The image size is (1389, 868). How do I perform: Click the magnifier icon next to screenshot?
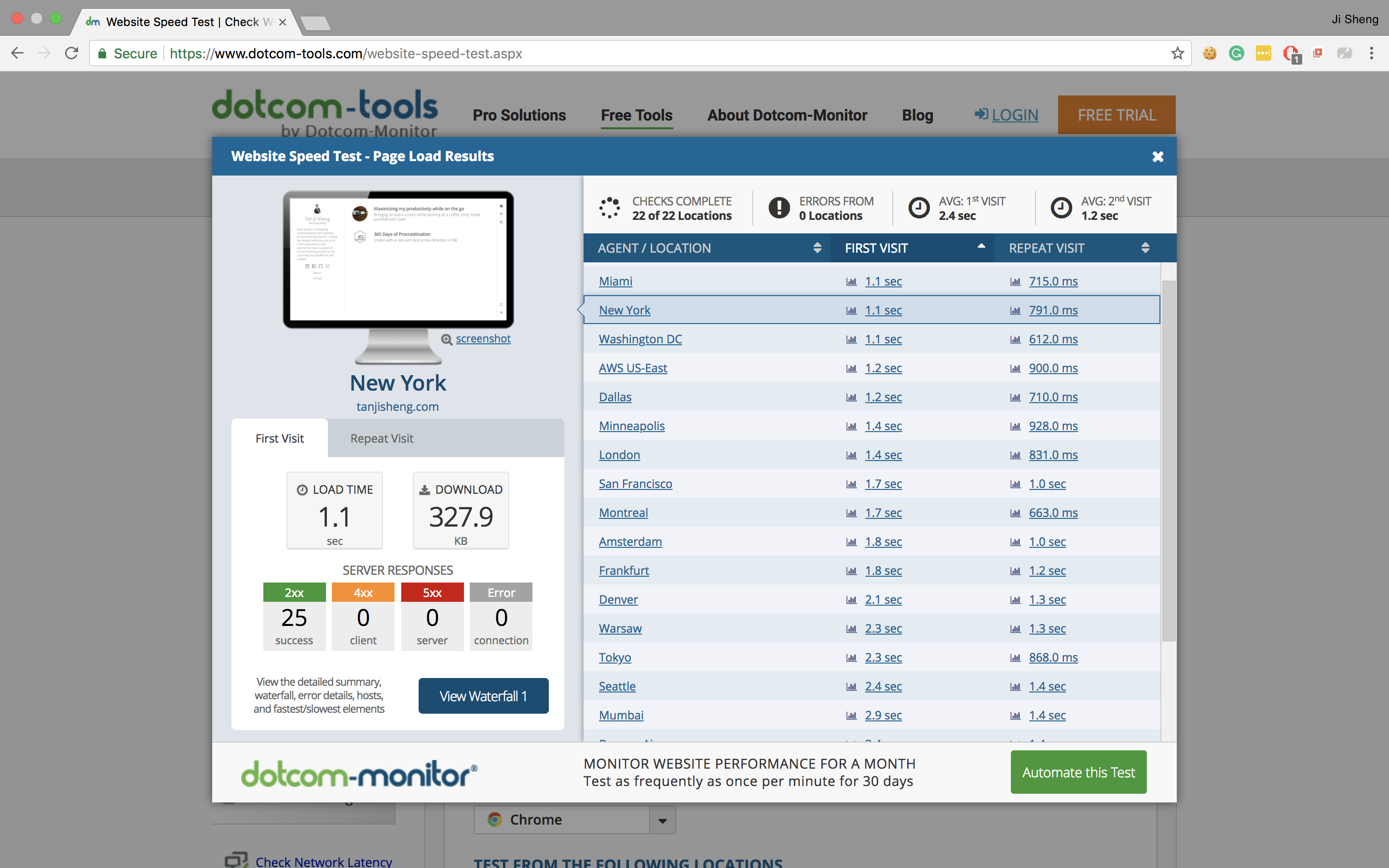pos(447,339)
